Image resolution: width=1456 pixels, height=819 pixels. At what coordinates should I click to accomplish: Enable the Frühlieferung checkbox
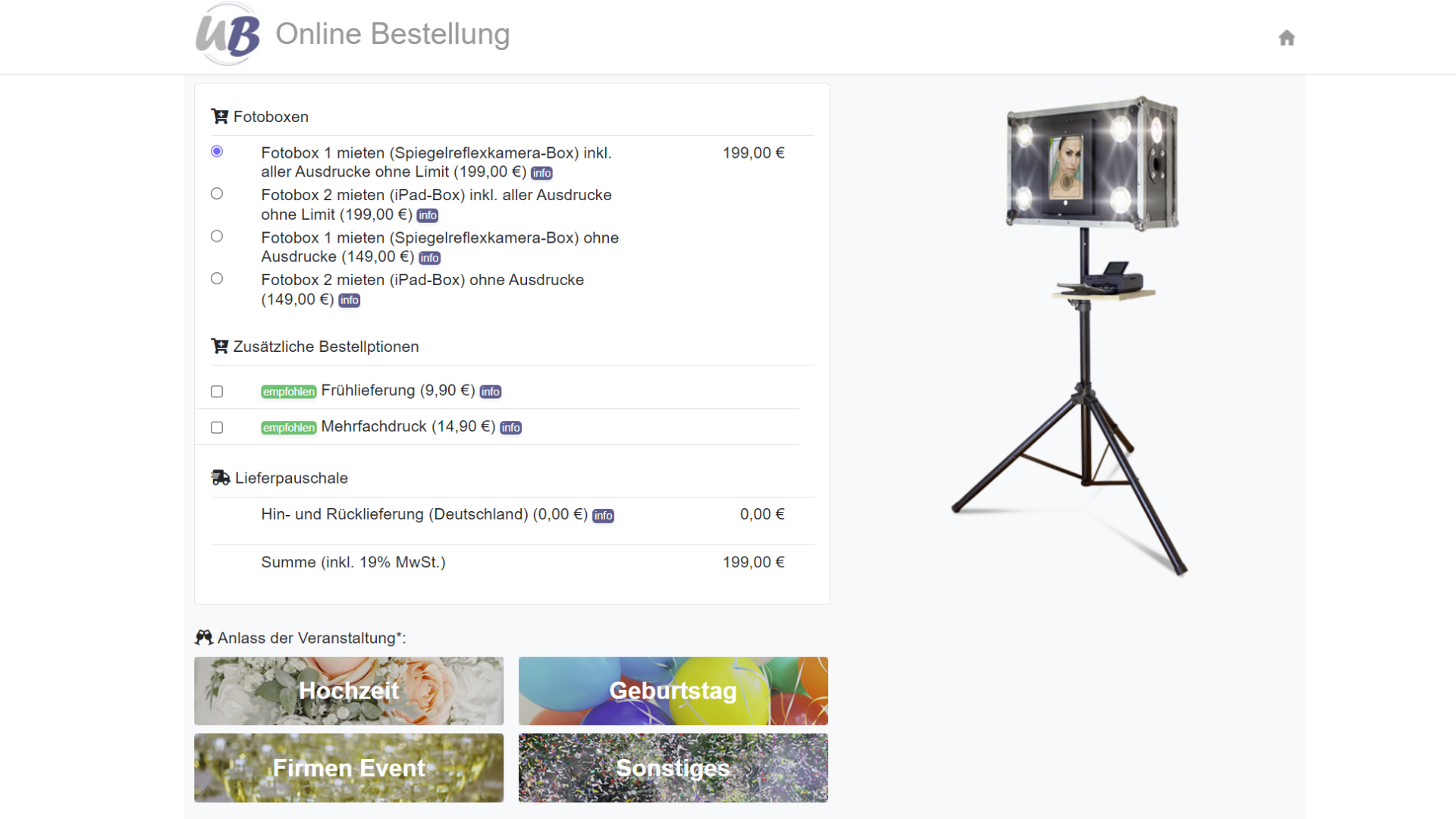click(x=217, y=391)
